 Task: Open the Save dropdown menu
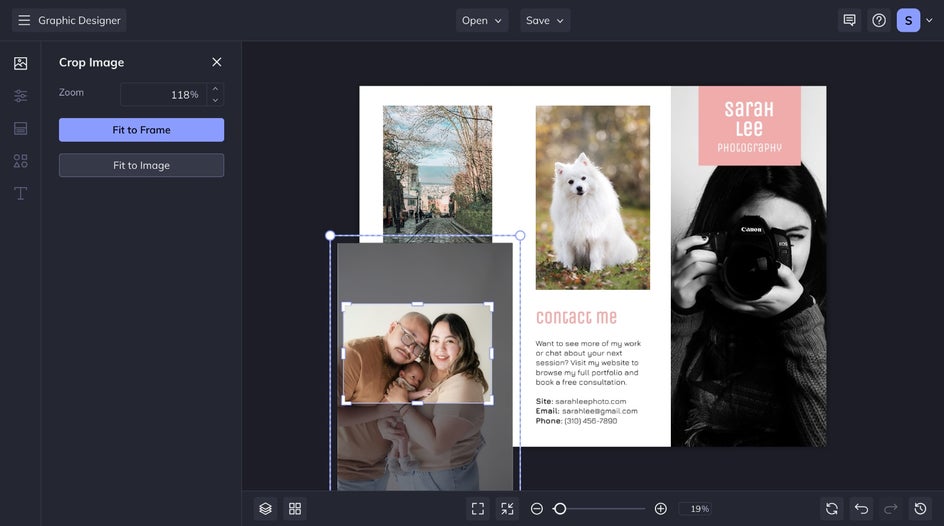[x=545, y=20]
